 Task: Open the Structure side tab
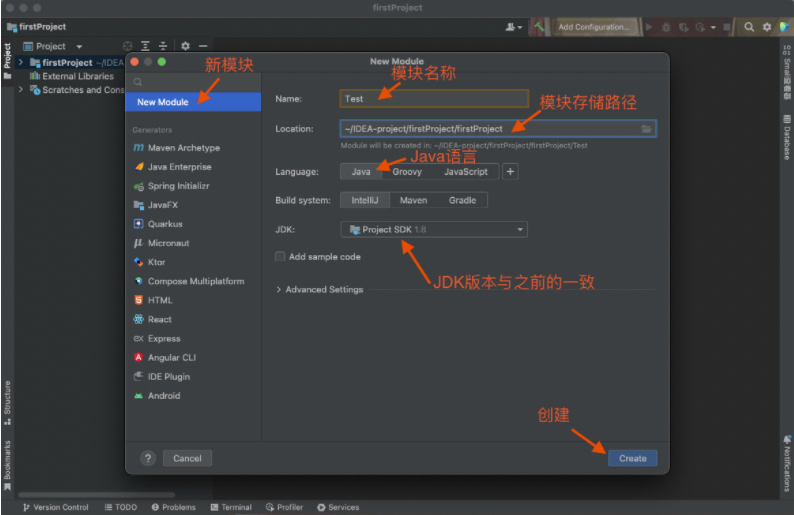point(7,403)
